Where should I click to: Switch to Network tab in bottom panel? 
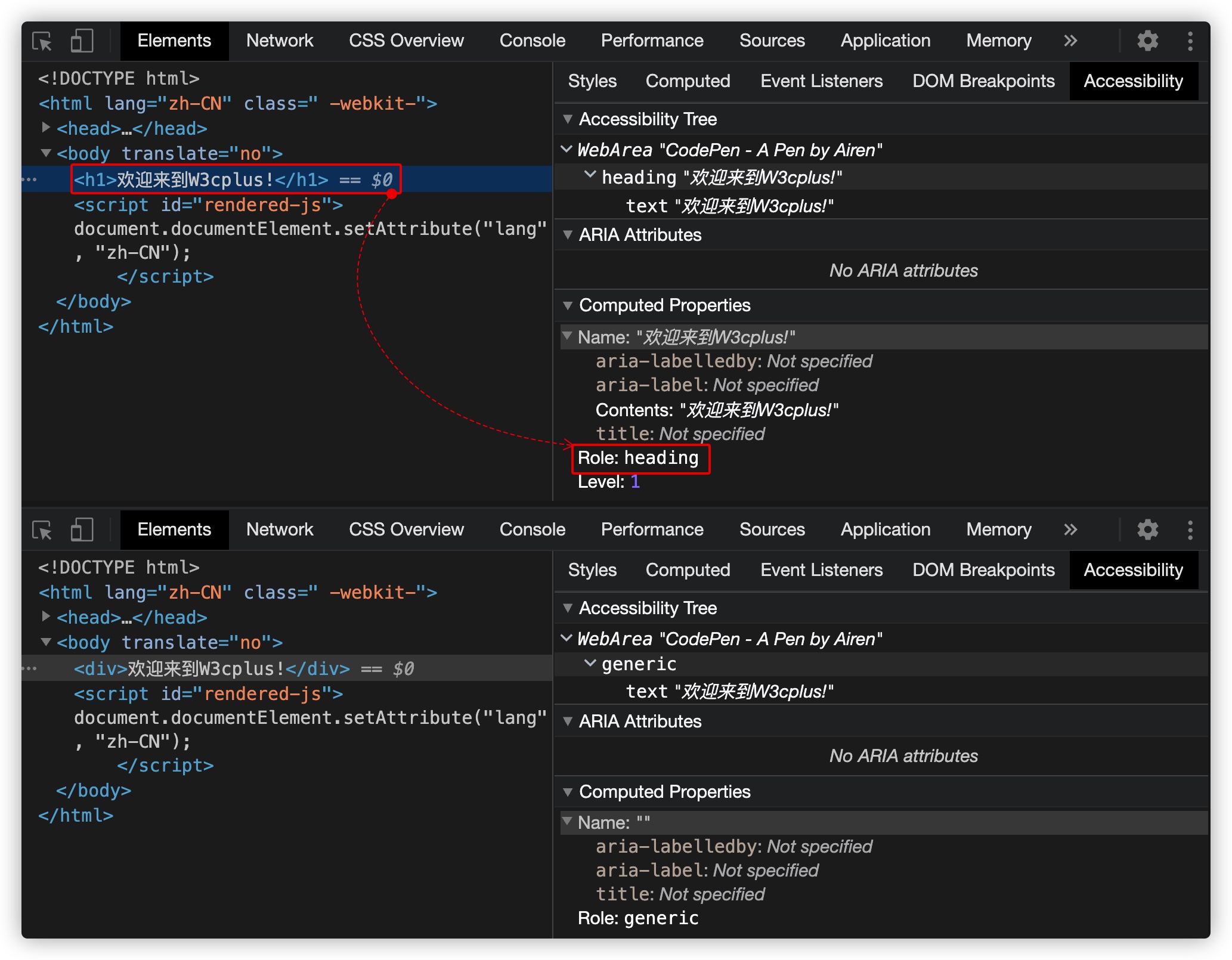pyautogui.click(x=280, y=530)
